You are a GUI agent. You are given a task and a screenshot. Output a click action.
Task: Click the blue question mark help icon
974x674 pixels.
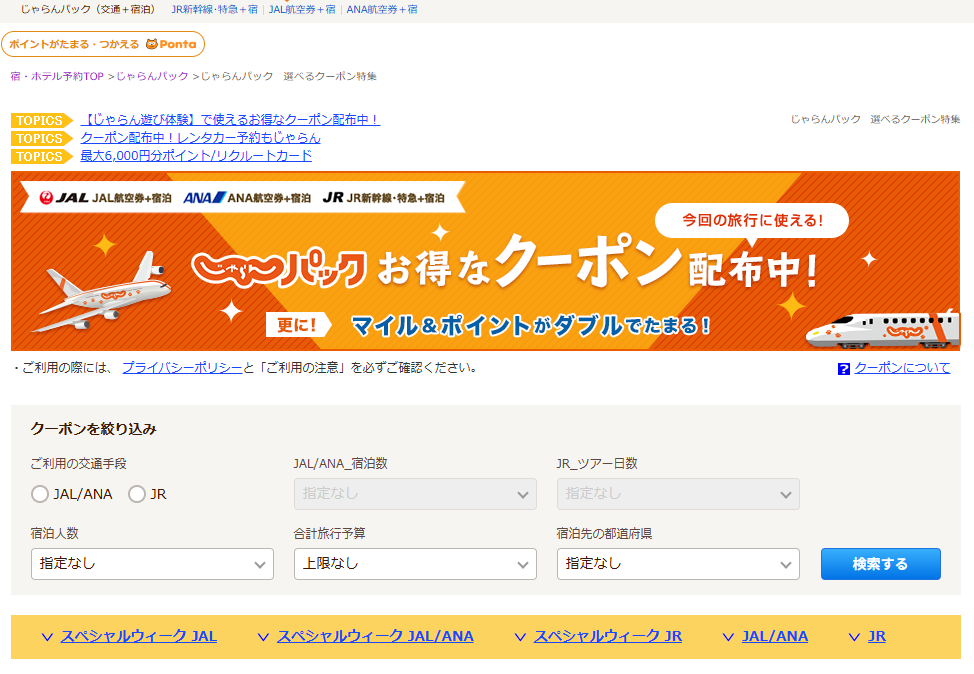tap(844, 369)
